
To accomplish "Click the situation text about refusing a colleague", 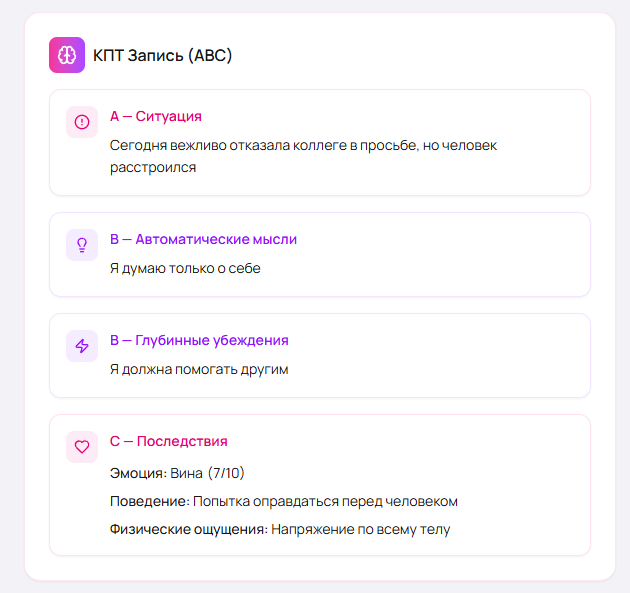I will (x=303, y=156).
